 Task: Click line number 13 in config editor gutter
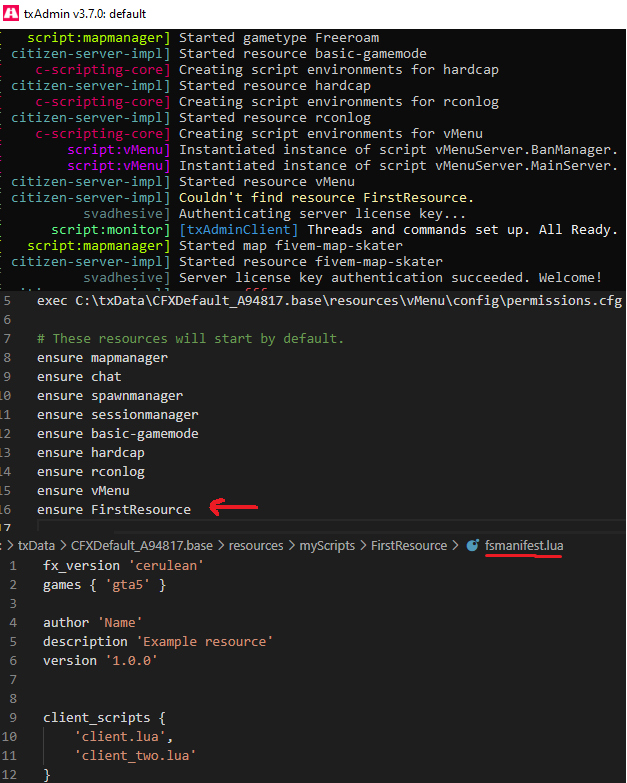5,452
